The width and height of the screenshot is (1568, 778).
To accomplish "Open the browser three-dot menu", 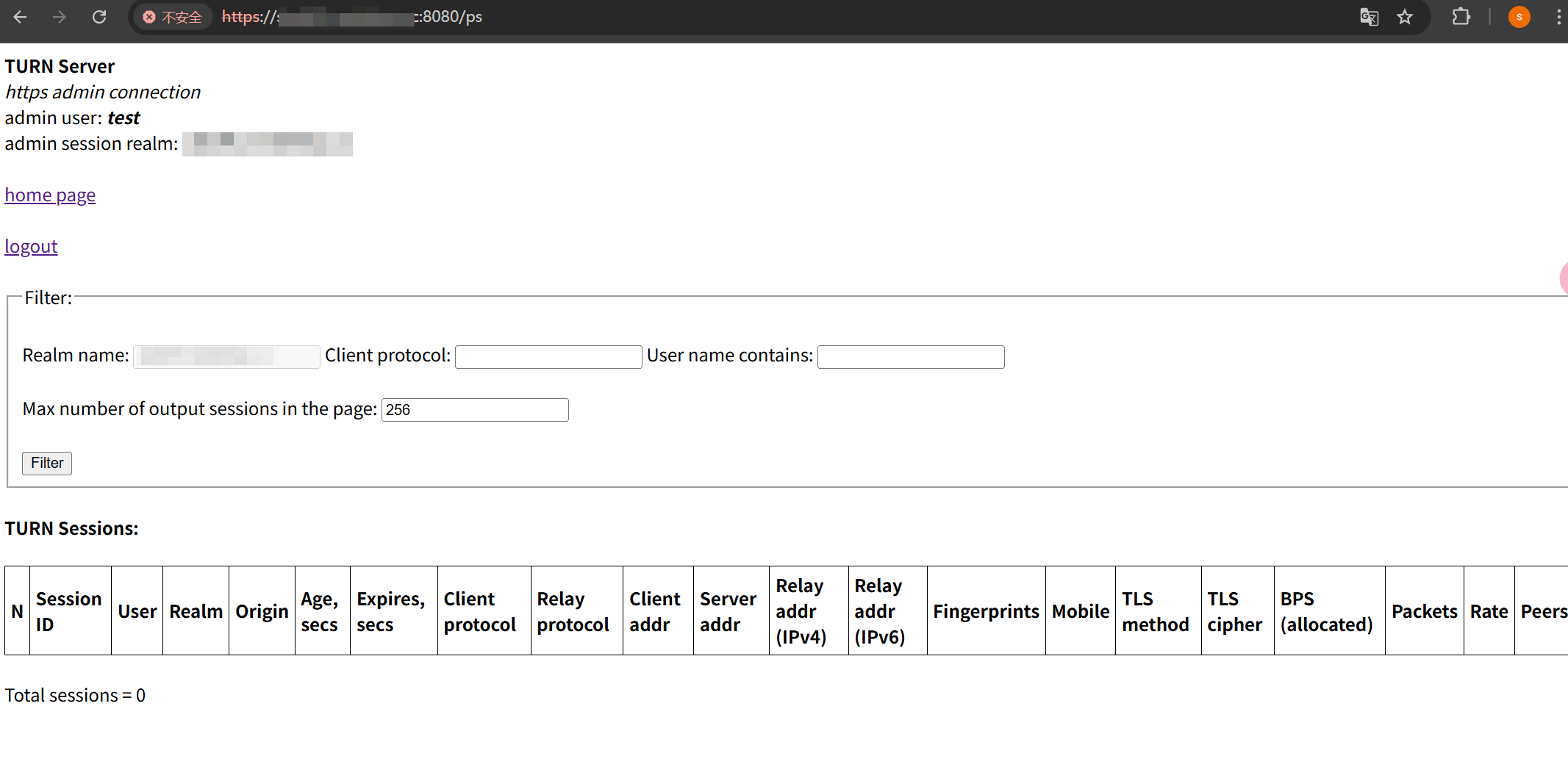I will 1558,17.
